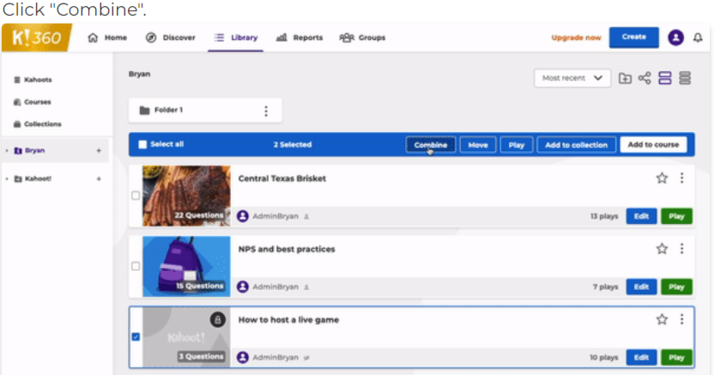The height and width of the screenshot is (375, 715).
Task: Click the share icon beside sort dropdown
Action: [x=644, y=78]
